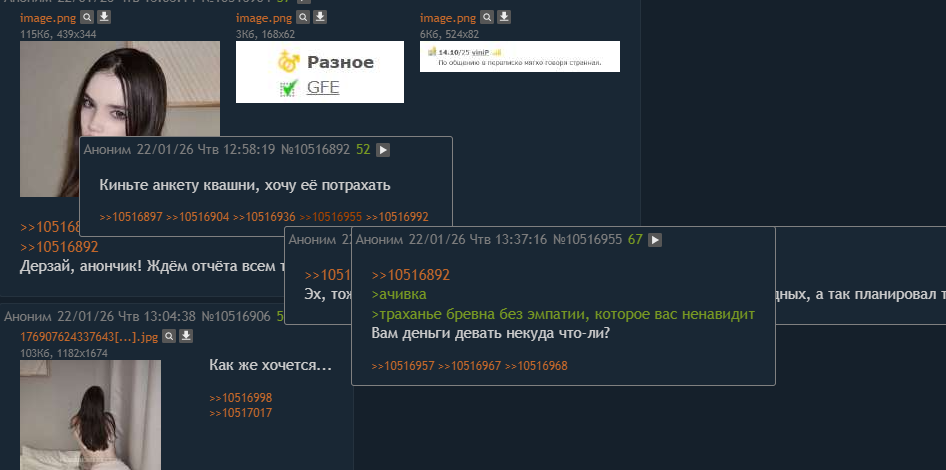Go to the reply >>10516968
The image size is (946, 470).
tap(536, 366)
